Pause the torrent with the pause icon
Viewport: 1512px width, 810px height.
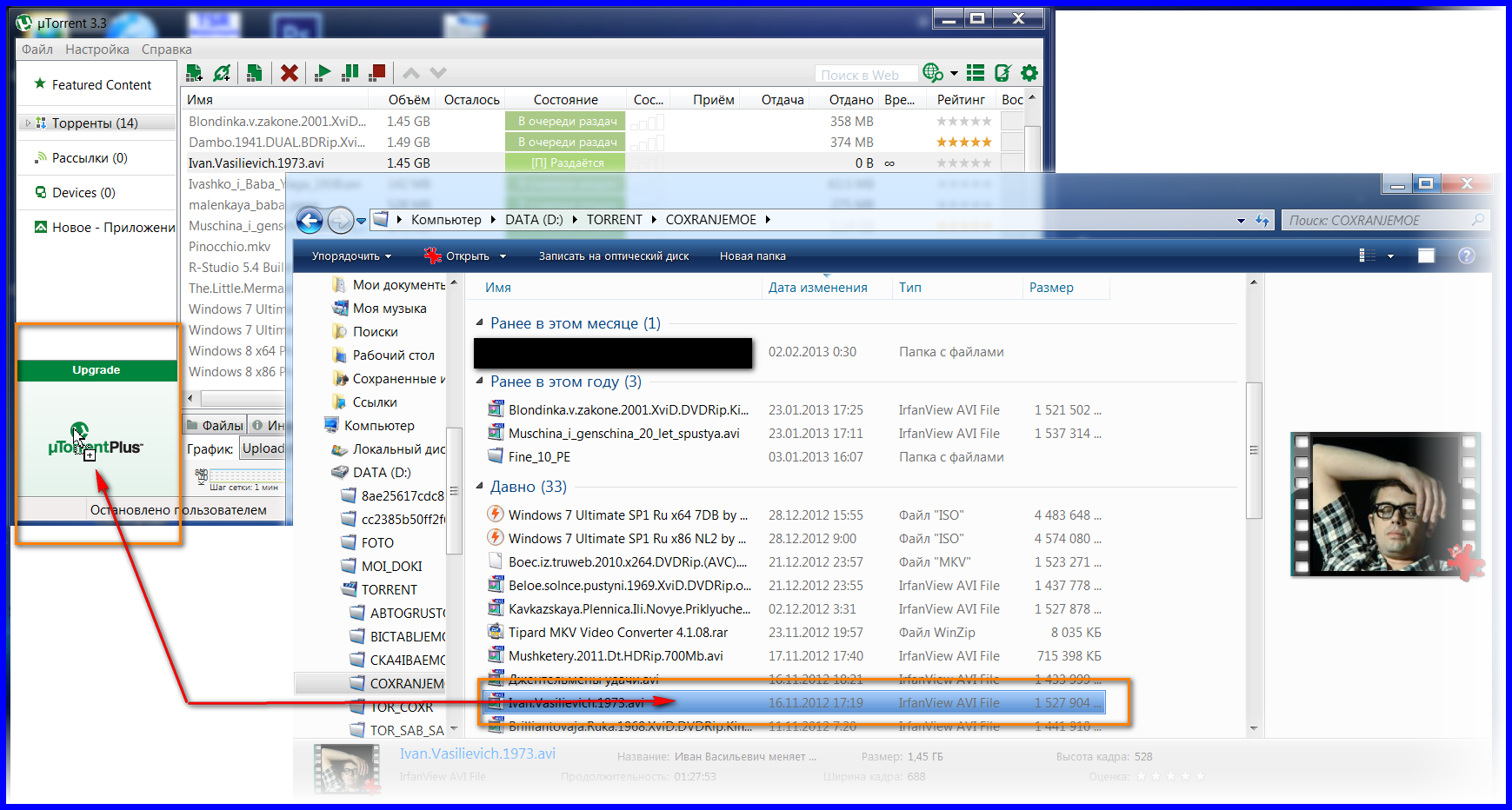point(350,73)
